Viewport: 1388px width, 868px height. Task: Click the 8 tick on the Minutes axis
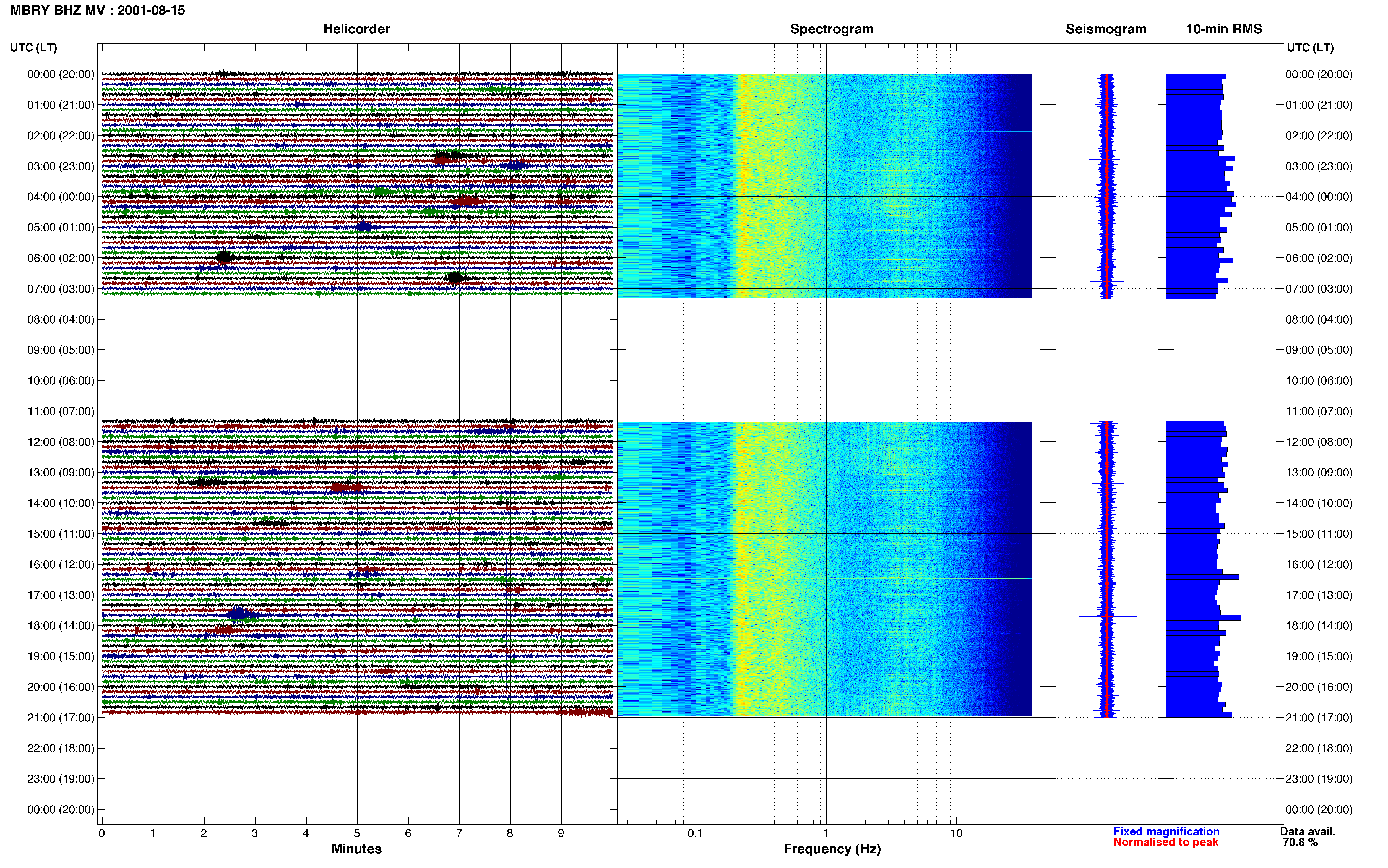pyautogui.click(x=510, y=833)
